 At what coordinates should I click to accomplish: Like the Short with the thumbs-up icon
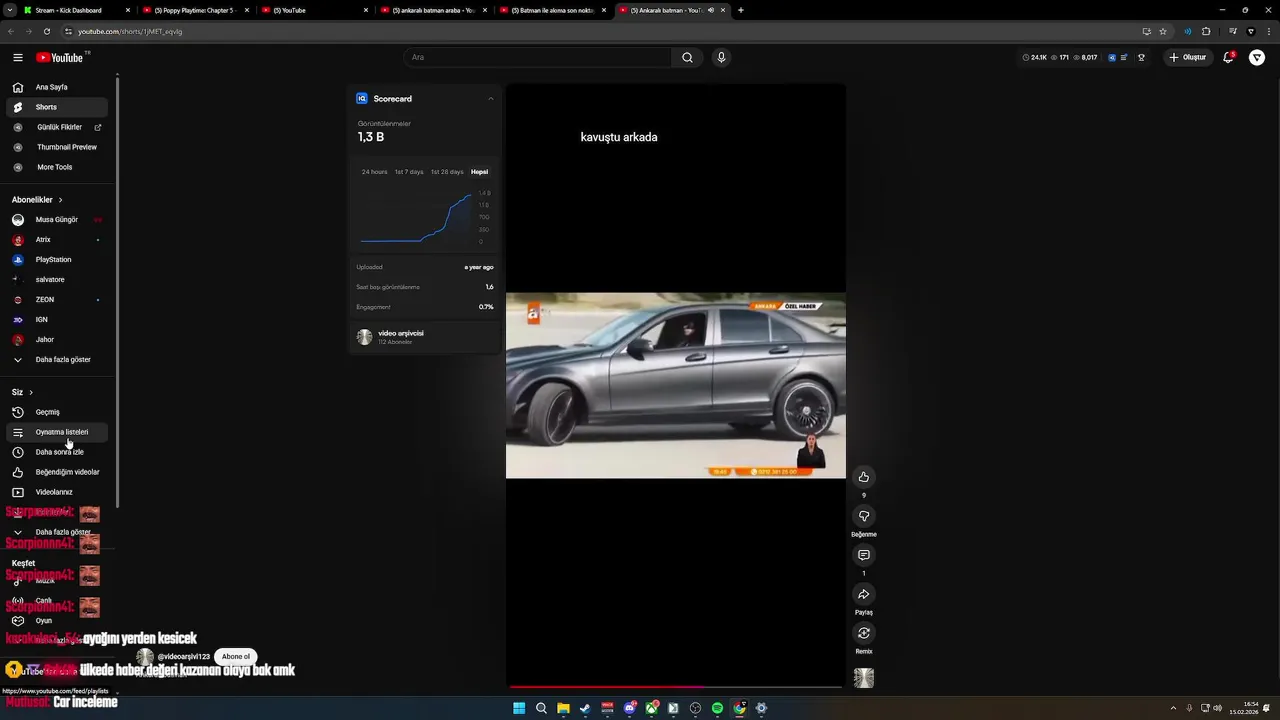(x=864, y=477)
